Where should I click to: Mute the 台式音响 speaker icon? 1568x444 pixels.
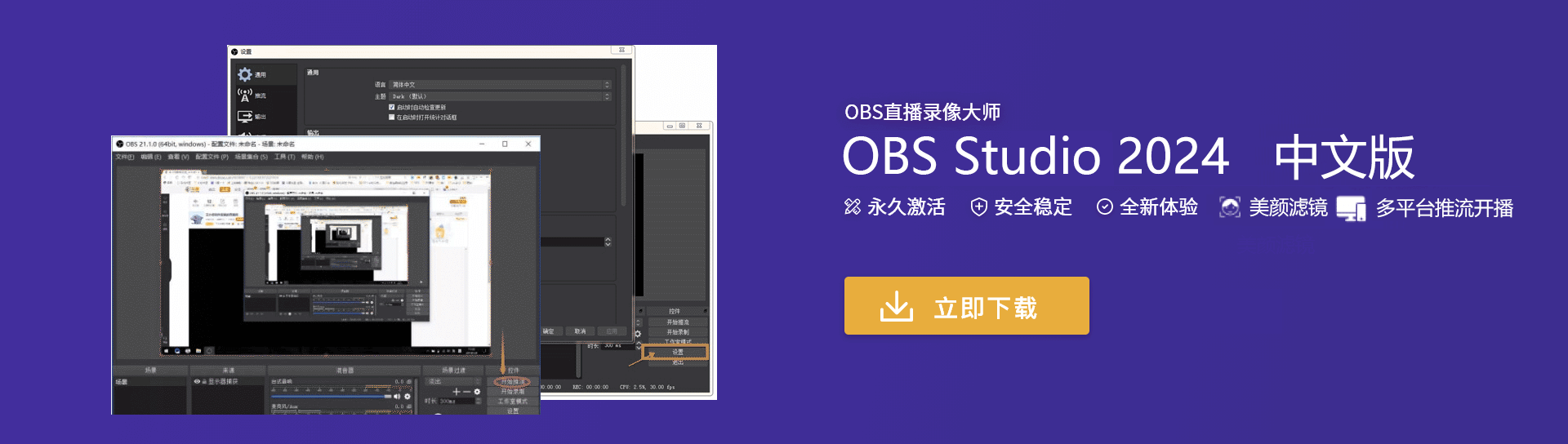397,396
